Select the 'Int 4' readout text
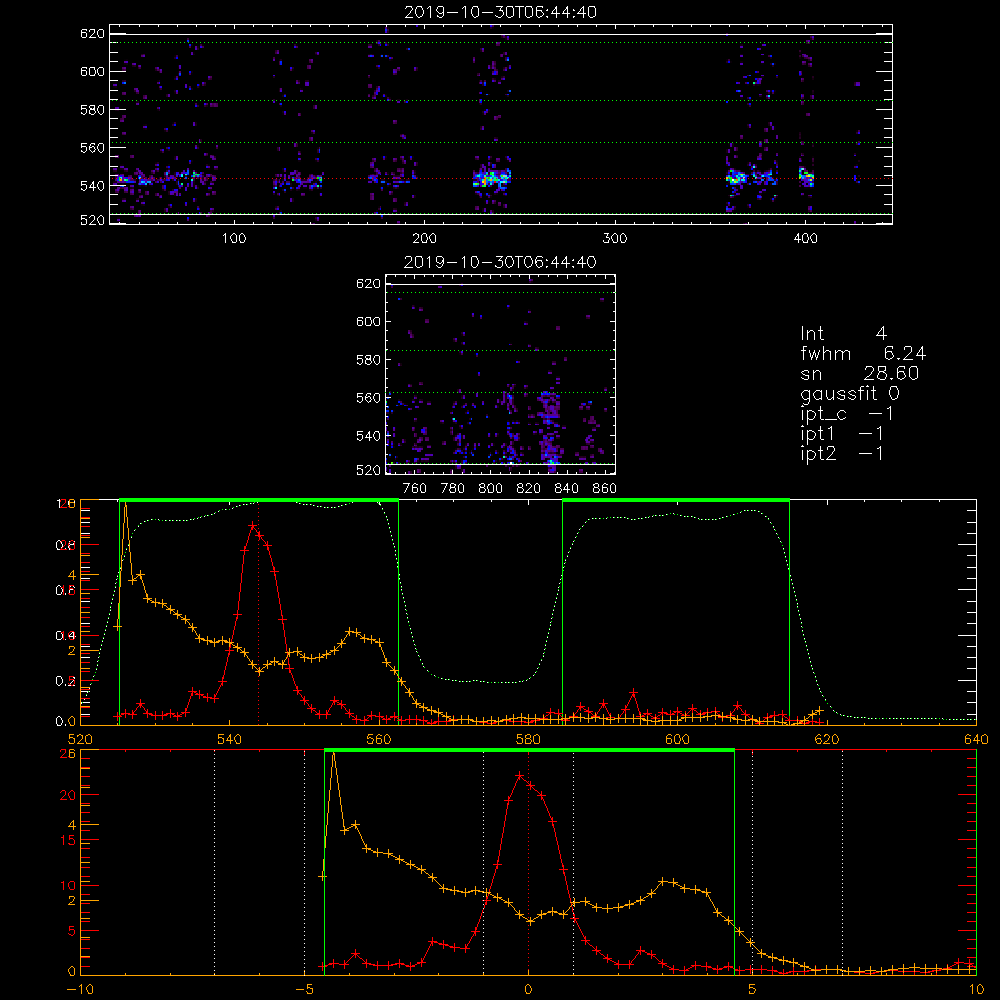1000x1000 pixels. point(843,334)
